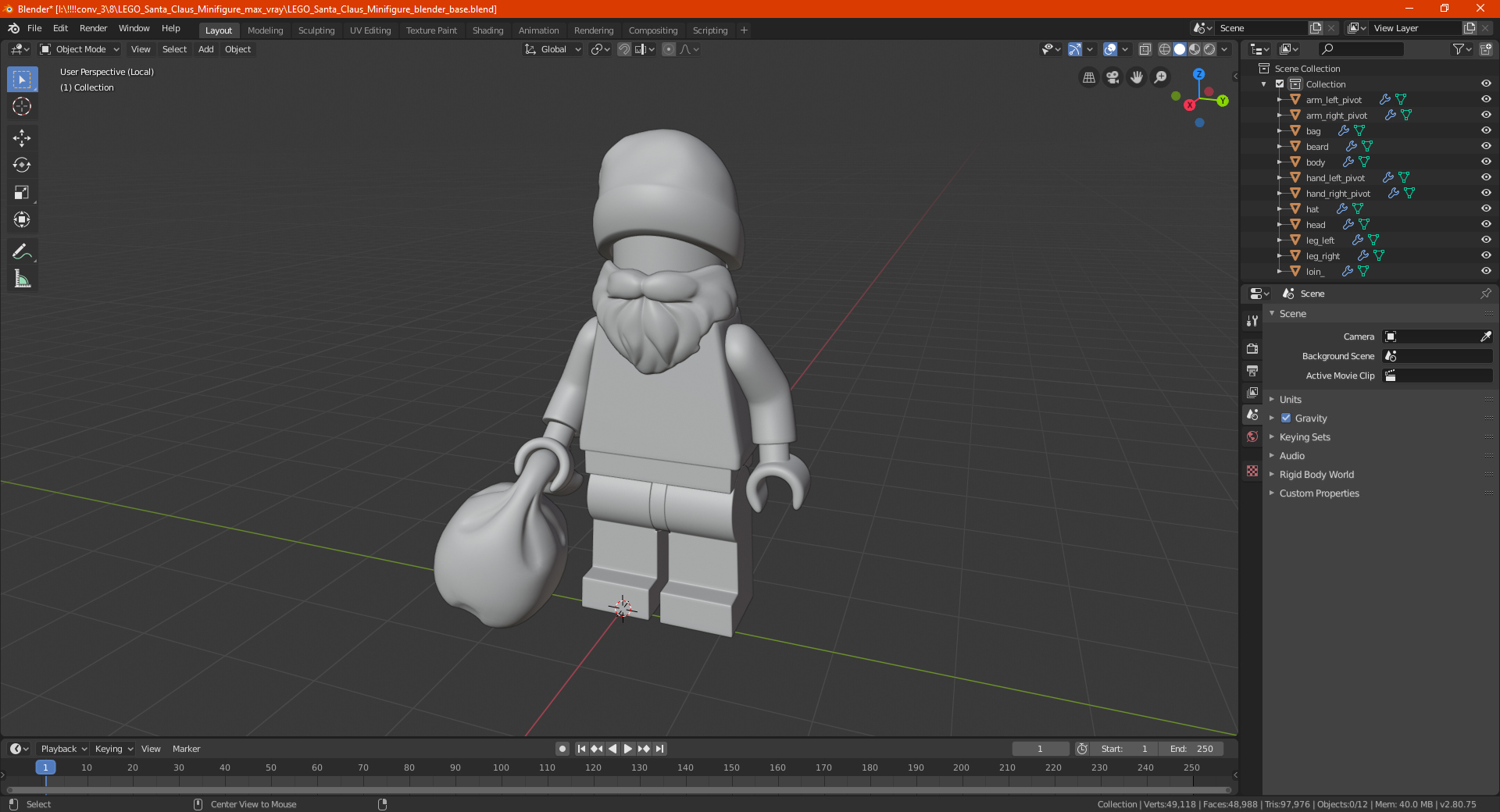Click the outliner search field
Viewport: 1500px width, 812px height.
(x=1360, y=49)
